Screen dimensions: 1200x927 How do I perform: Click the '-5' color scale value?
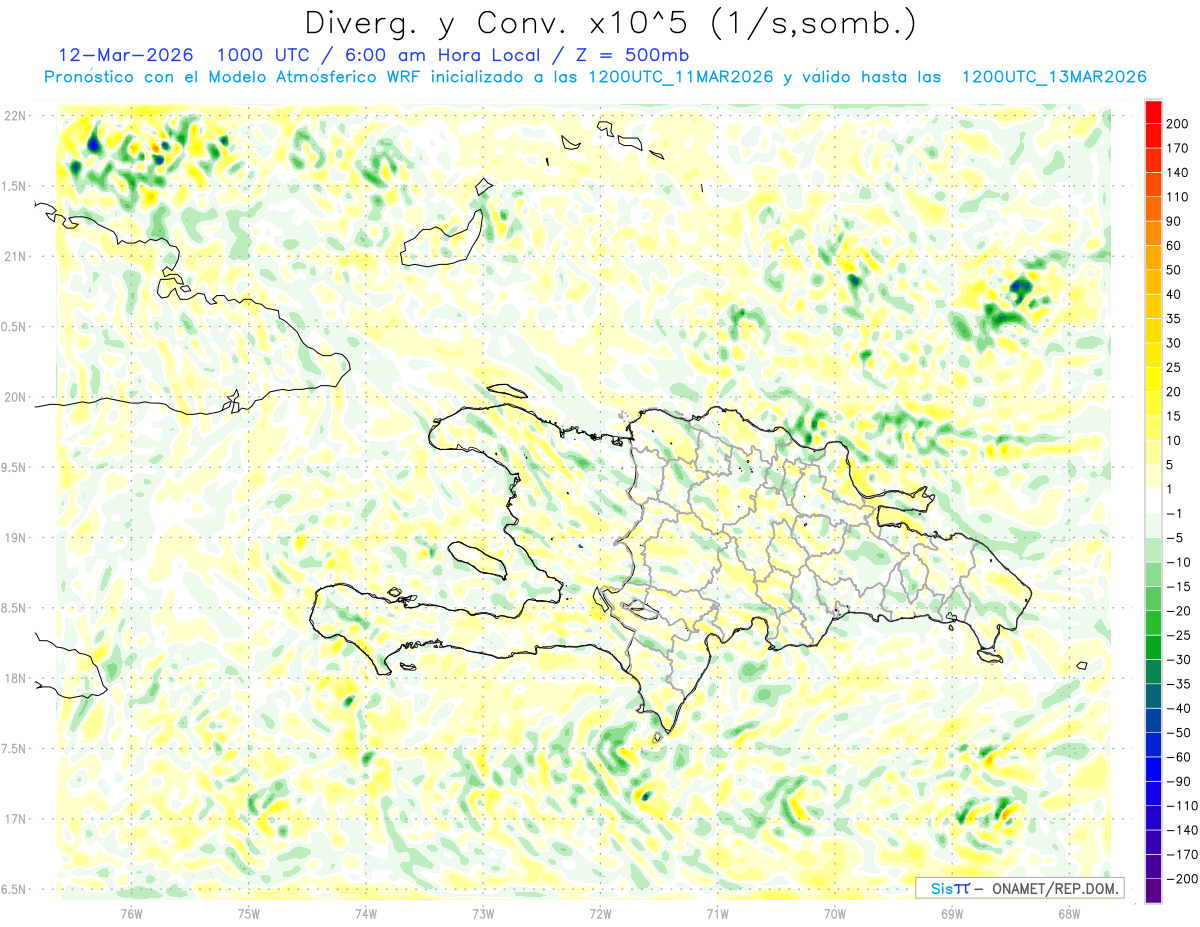(1176, 538)
